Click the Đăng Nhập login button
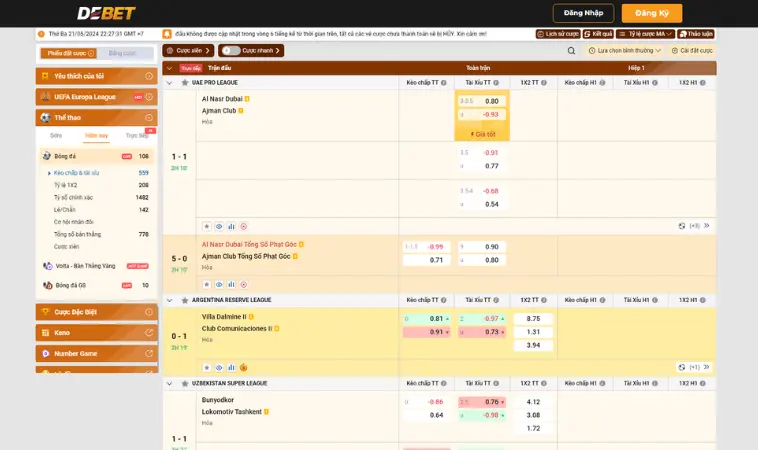 click(583, 13)
